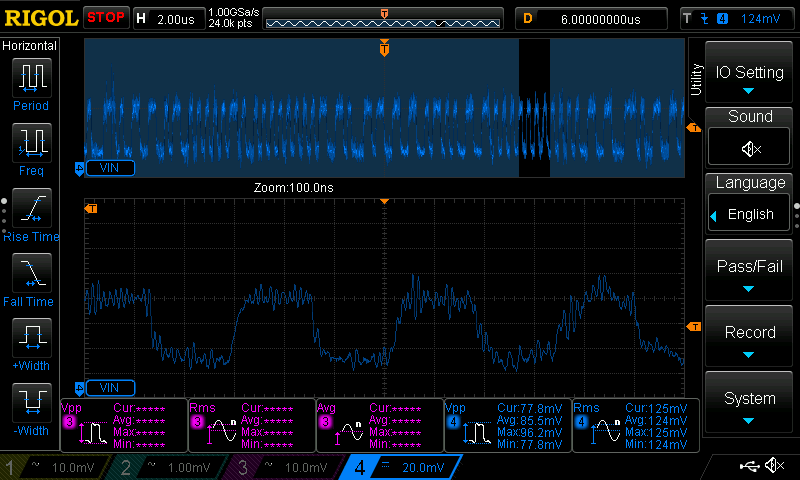Click the orange trigger level marker beside zoom view
The height and width of the screenshot is (480, 800).
[x=693, y=326]
